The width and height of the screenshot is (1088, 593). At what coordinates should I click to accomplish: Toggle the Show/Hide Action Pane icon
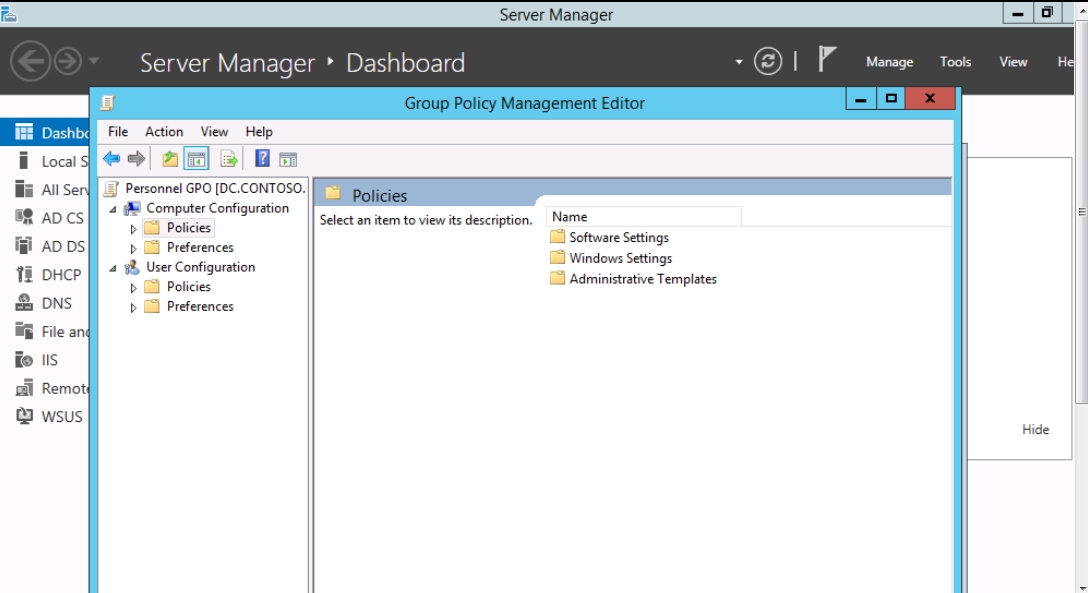coord(288,159)
